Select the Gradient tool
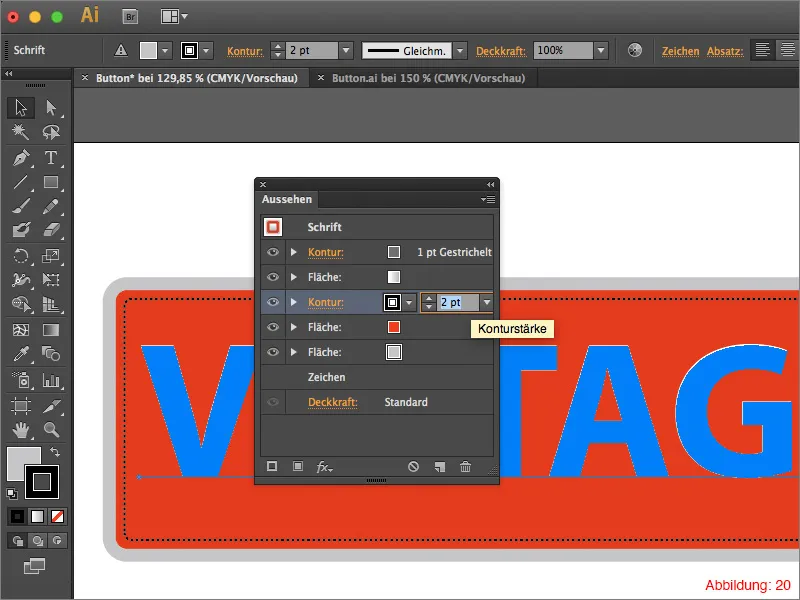This screenshot has height=600, width=800. 51,330
